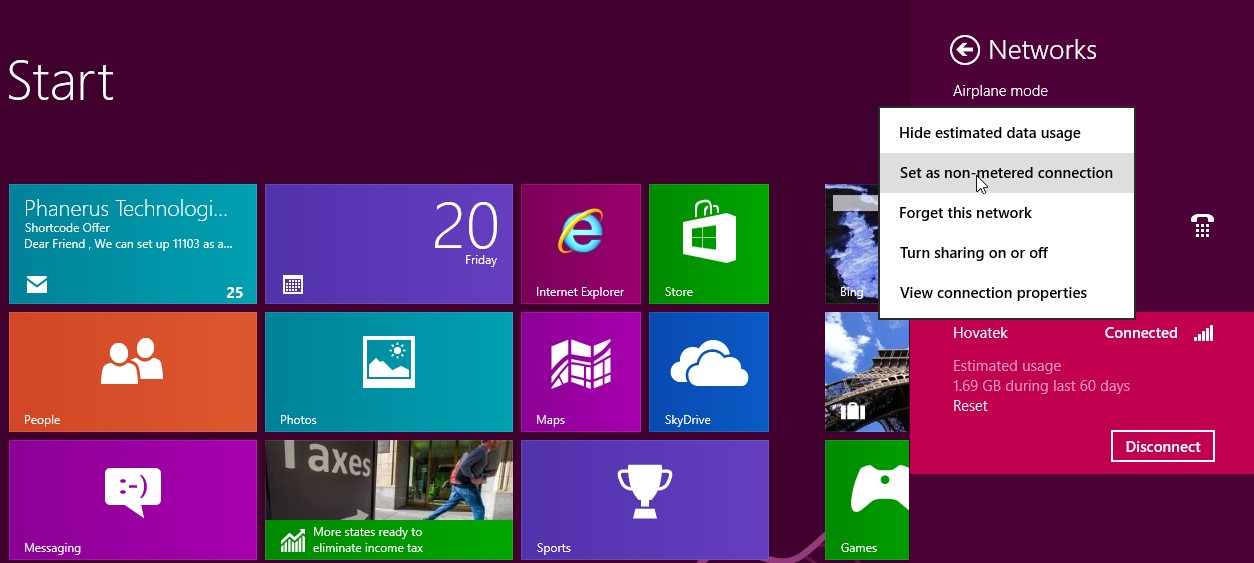Click the mail unread count 25

tap(235, 293)
